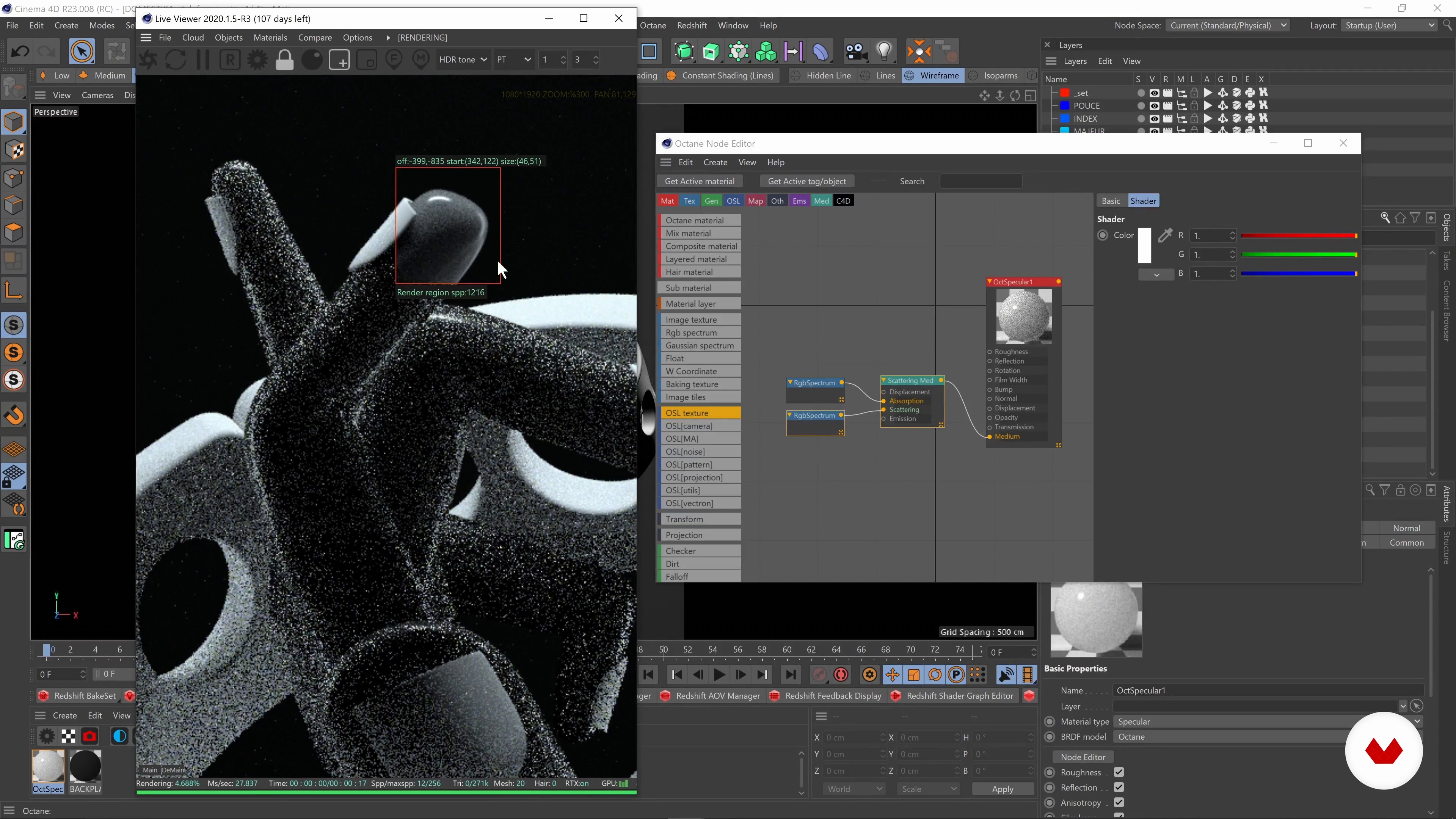This screenshot has height=819, width=1456.
Task: Toggle visibility eye for _set layer
Action: click(1154, 93)
